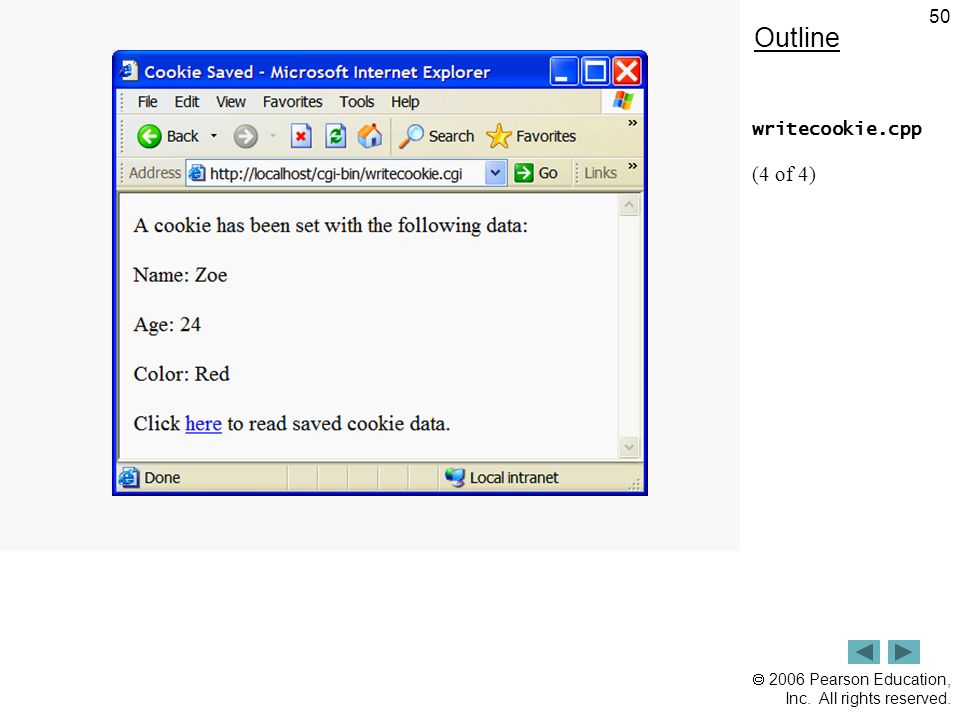The width and height of the screenshot is (960, 720).
Task: Click the Local intranet zone icon
Action: (455, 477)
